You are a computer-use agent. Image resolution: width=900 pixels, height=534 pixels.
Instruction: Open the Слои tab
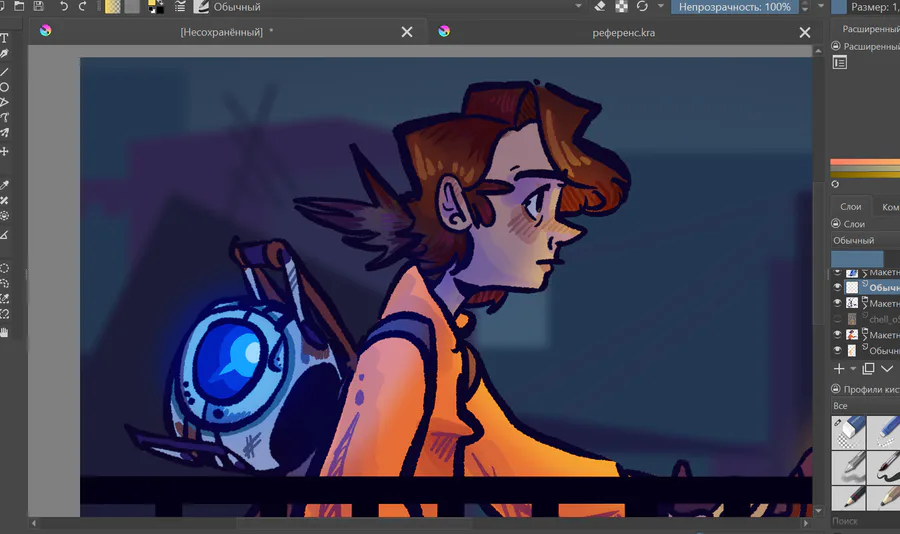click(851, 206)
